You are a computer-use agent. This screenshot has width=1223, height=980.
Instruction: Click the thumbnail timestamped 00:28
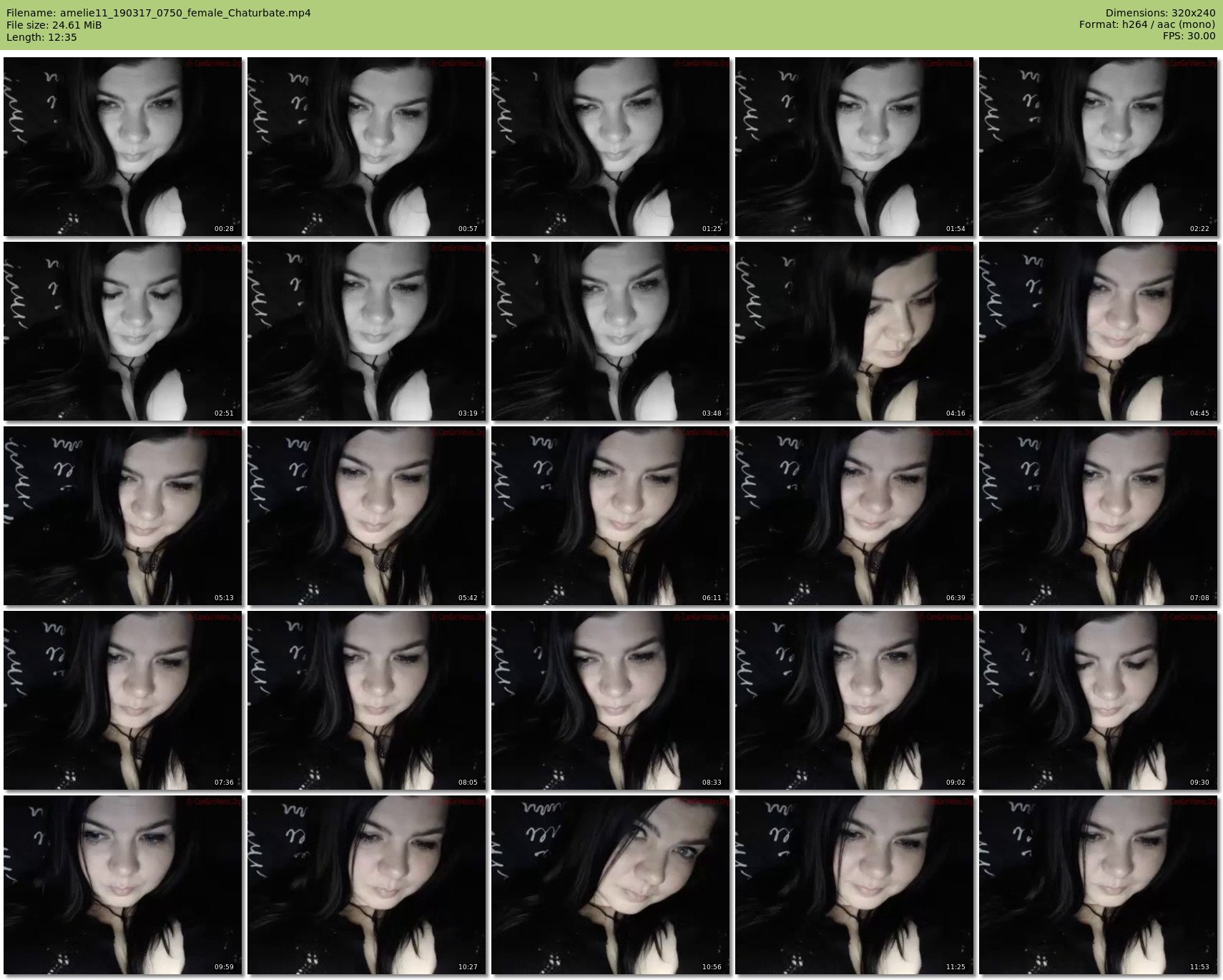point(123,147)
